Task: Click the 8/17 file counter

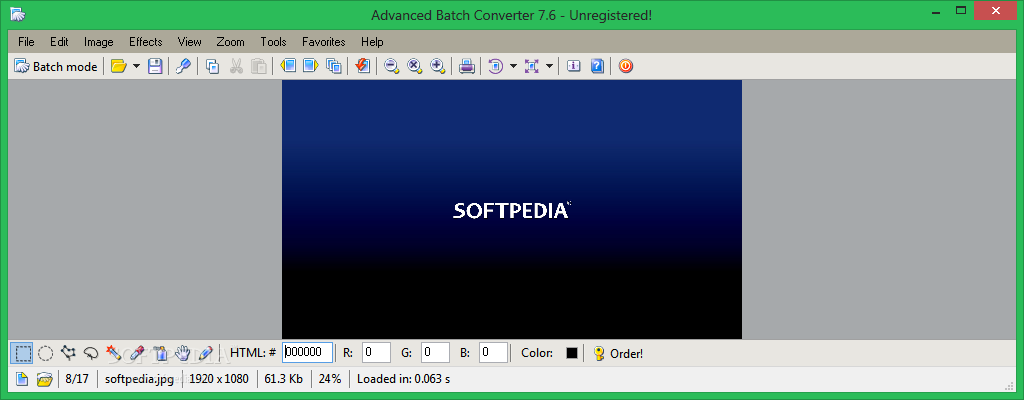Action: tap(77, 379)
